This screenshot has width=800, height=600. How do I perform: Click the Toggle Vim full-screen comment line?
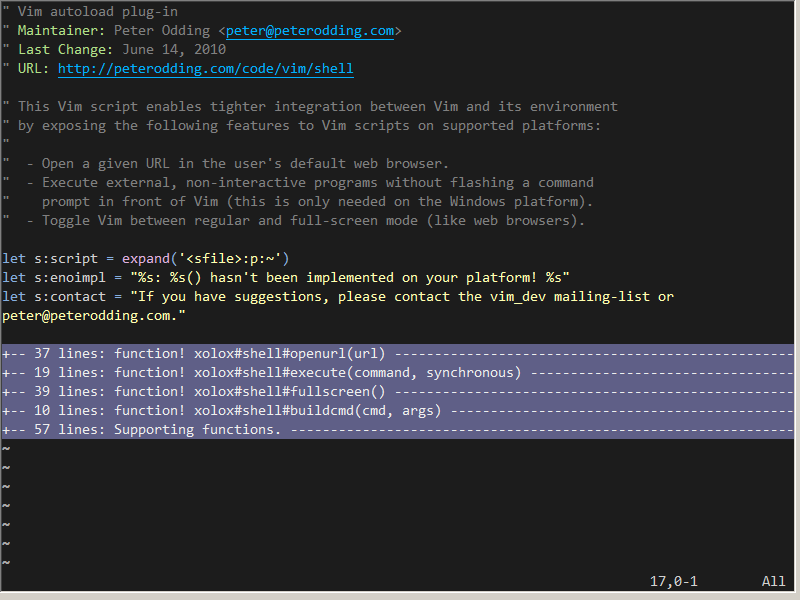(x=293, y=220)
